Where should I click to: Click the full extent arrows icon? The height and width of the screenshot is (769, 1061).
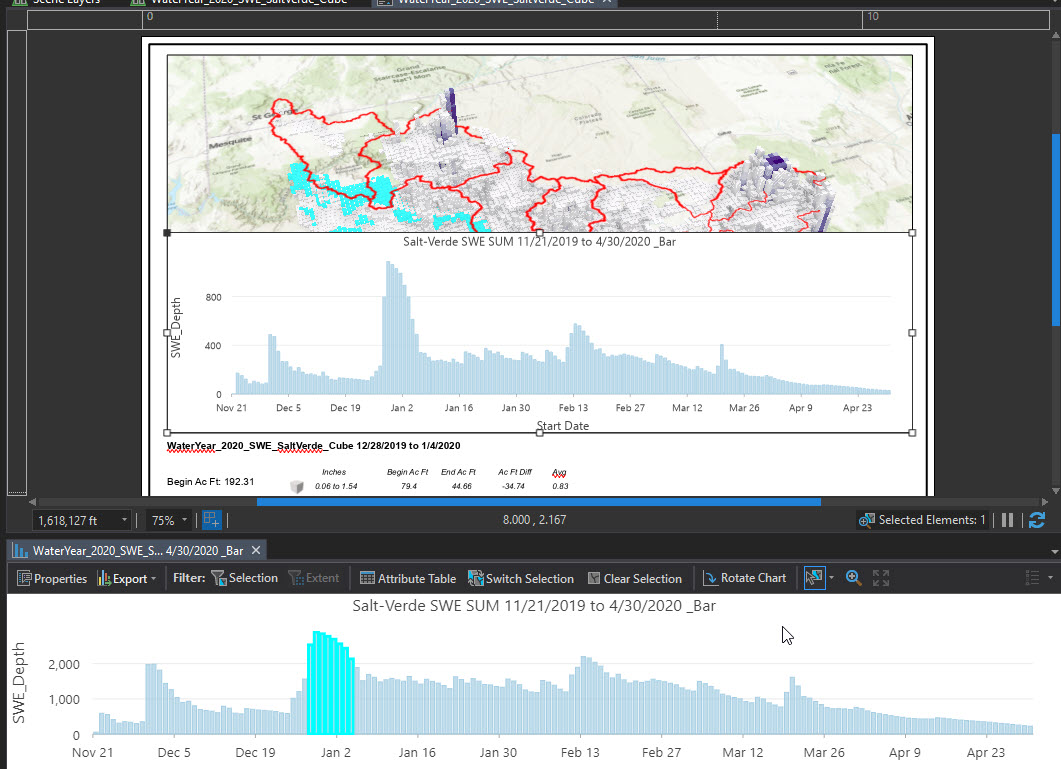pos(879,578)
